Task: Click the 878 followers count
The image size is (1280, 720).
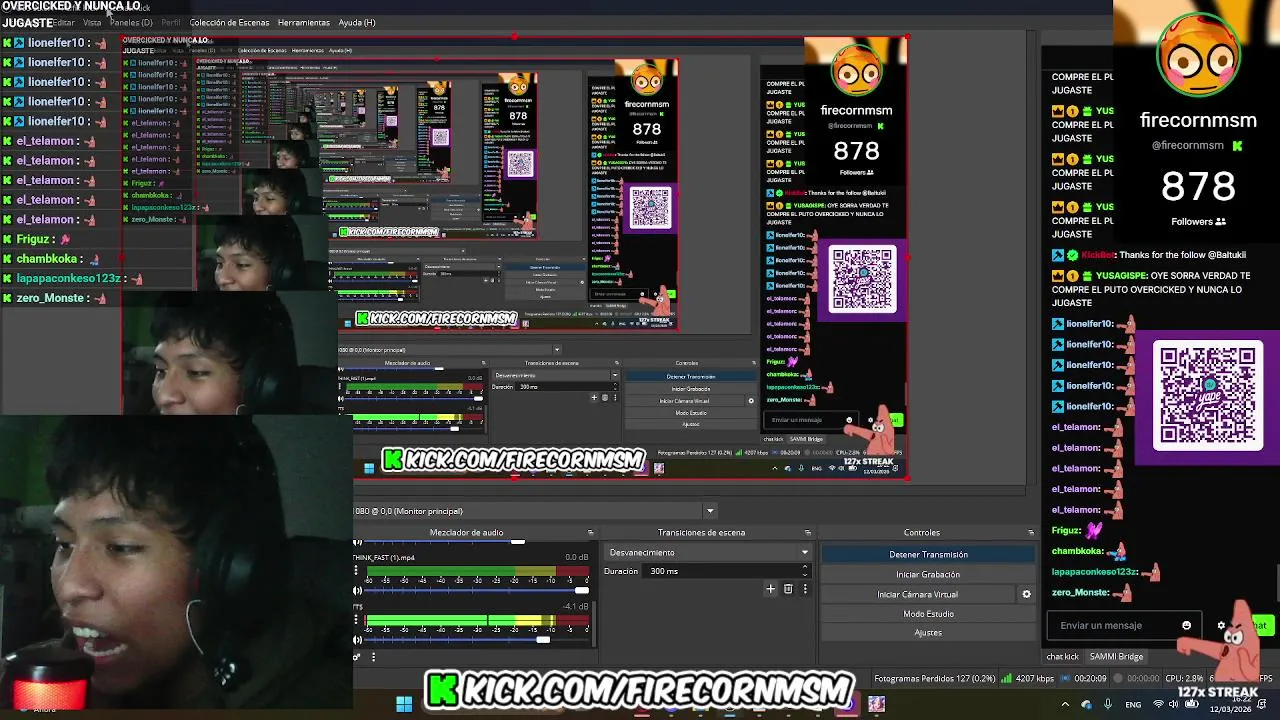Action: pyautogui.click(x=1198, y=186)
